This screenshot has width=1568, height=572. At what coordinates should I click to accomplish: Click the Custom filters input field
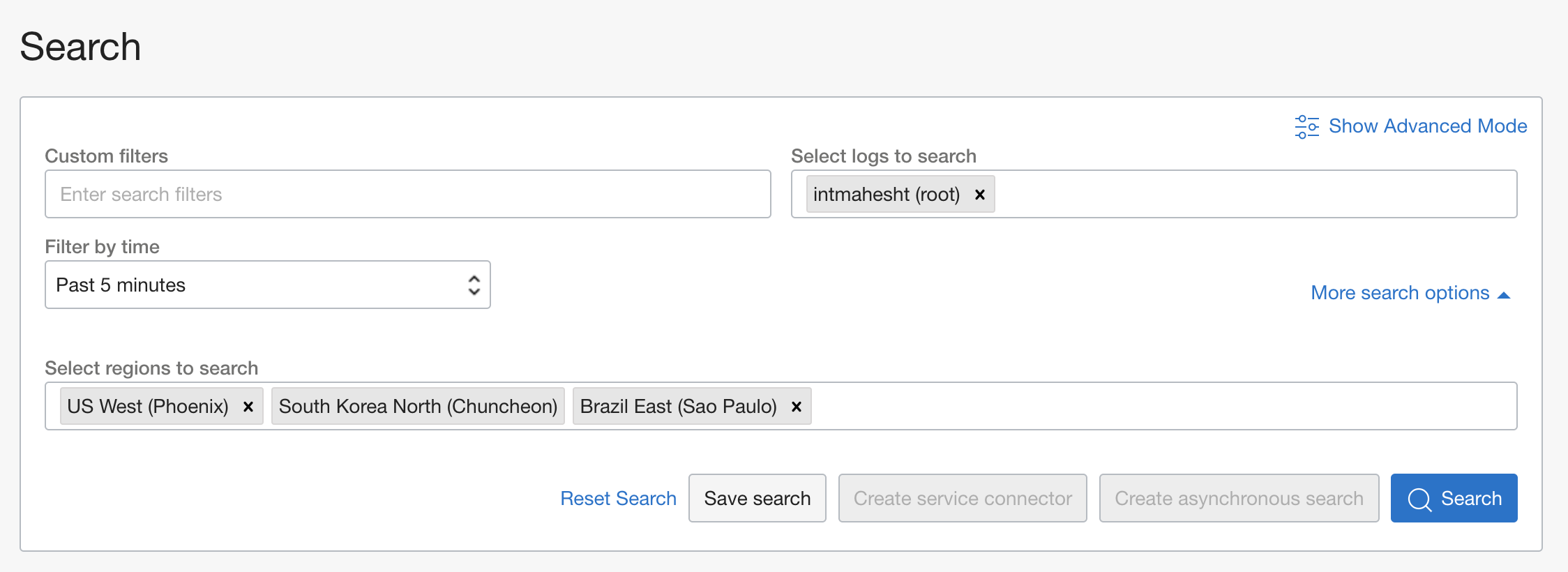click(x=407, y=194)
